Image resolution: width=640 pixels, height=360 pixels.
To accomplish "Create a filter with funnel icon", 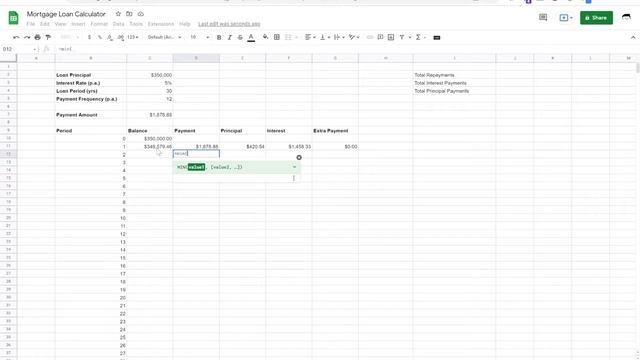I will (402, 37).
